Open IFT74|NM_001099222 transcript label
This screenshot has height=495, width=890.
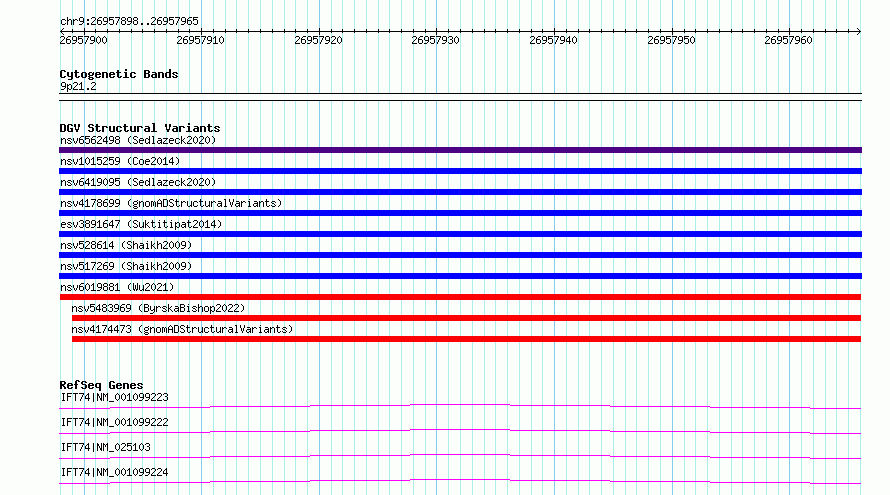(x=114, y=422)
